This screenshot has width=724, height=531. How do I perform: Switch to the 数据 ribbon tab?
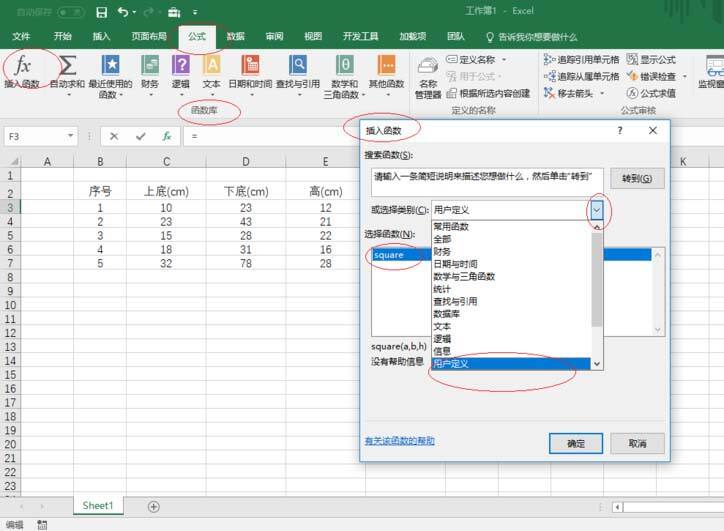point(235,36)
